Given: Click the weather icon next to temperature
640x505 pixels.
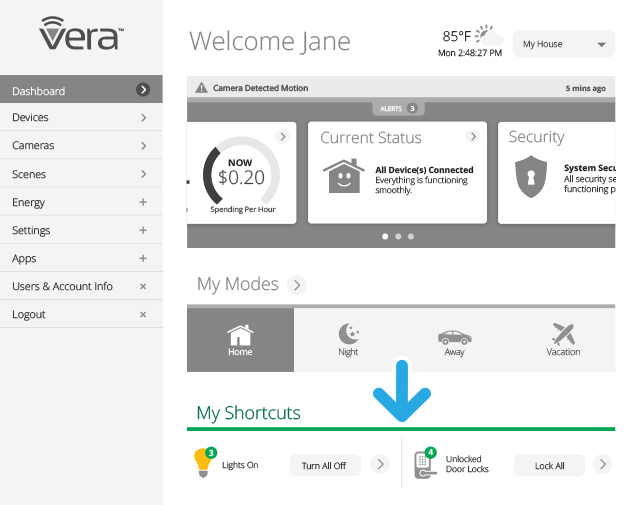Looking at the screenshot, I should tap(486, 34).
